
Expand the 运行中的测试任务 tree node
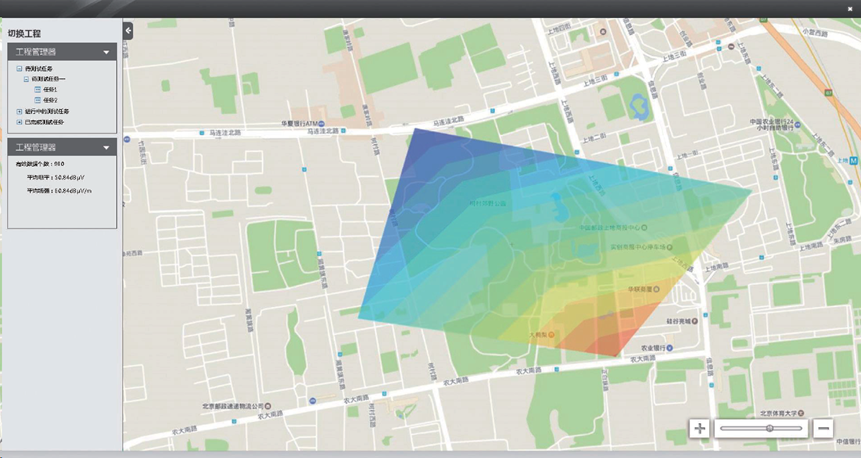point(20,112)
